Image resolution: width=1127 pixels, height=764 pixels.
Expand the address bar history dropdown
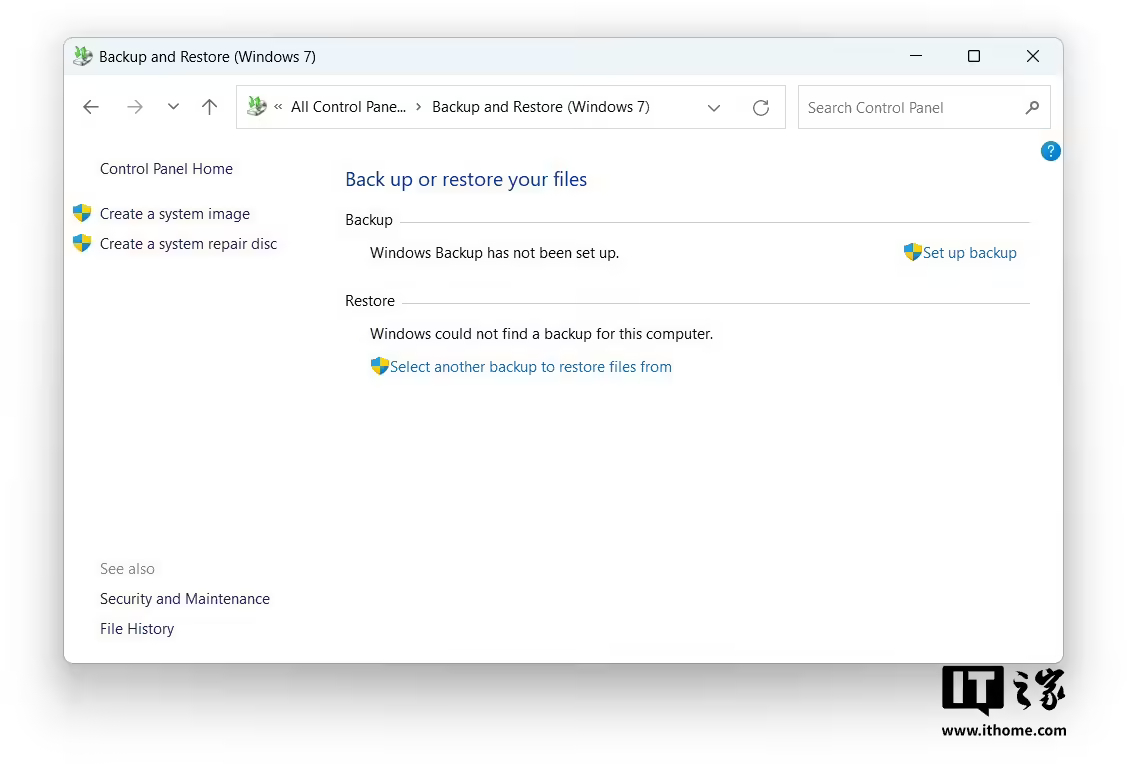tap(714, 108)
